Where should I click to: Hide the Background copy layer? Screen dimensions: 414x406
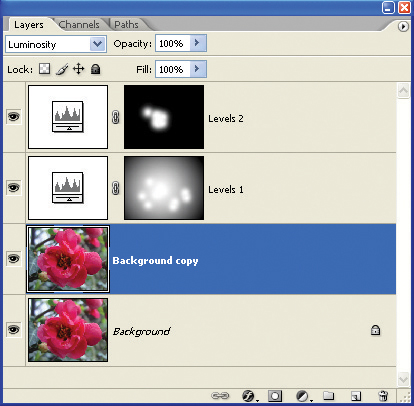coord(14,258)
